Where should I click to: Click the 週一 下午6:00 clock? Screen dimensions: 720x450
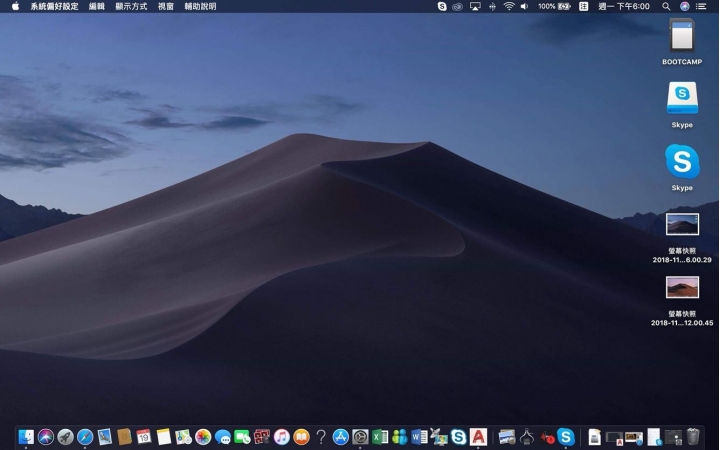tap(624, 6)
